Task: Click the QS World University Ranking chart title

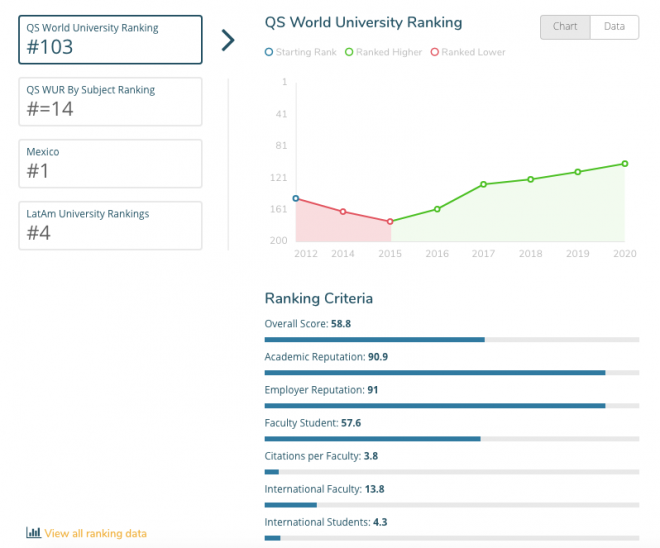Action: point(363,22)
